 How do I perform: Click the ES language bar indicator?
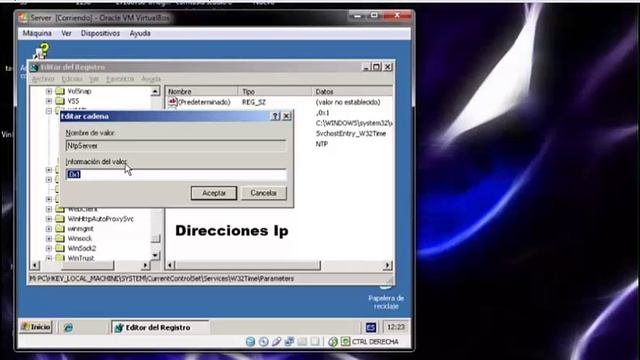tap(371, 327)
